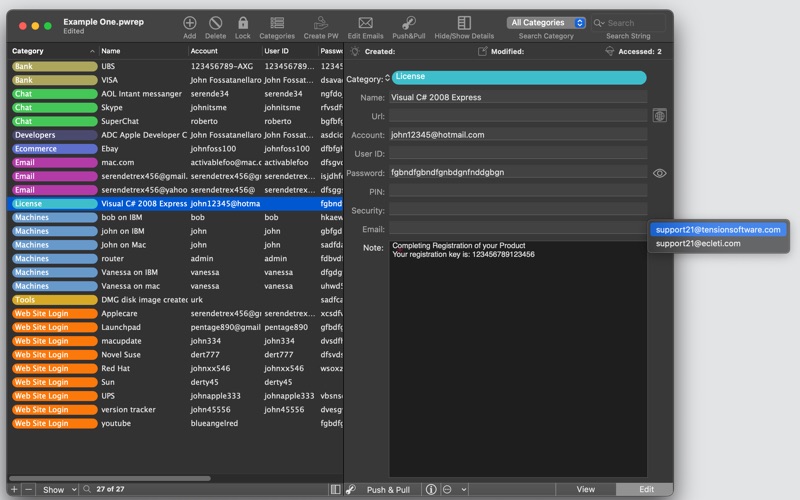800x500 pixels.
Task: Click the Create PW icon
Action: click(321, 23)
